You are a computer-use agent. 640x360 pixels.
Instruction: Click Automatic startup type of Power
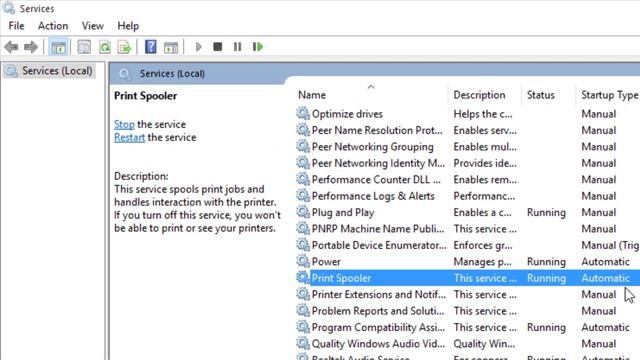click(605, 262)
